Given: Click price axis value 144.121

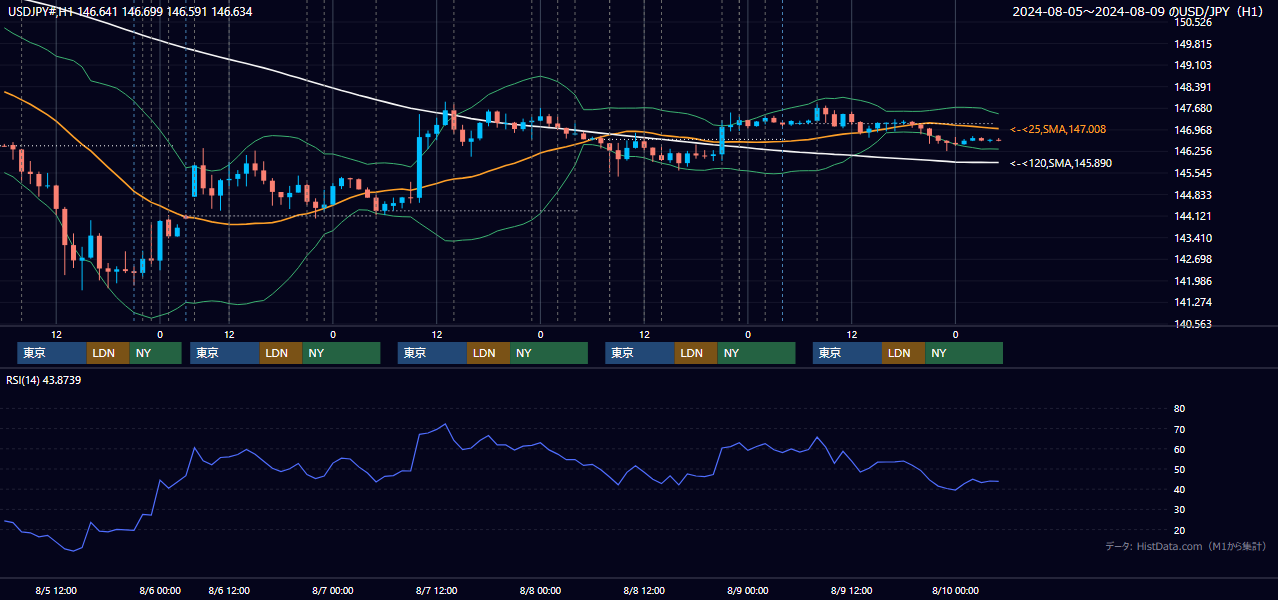Looking at the screenshot, I should click(x=1193, y=216).
